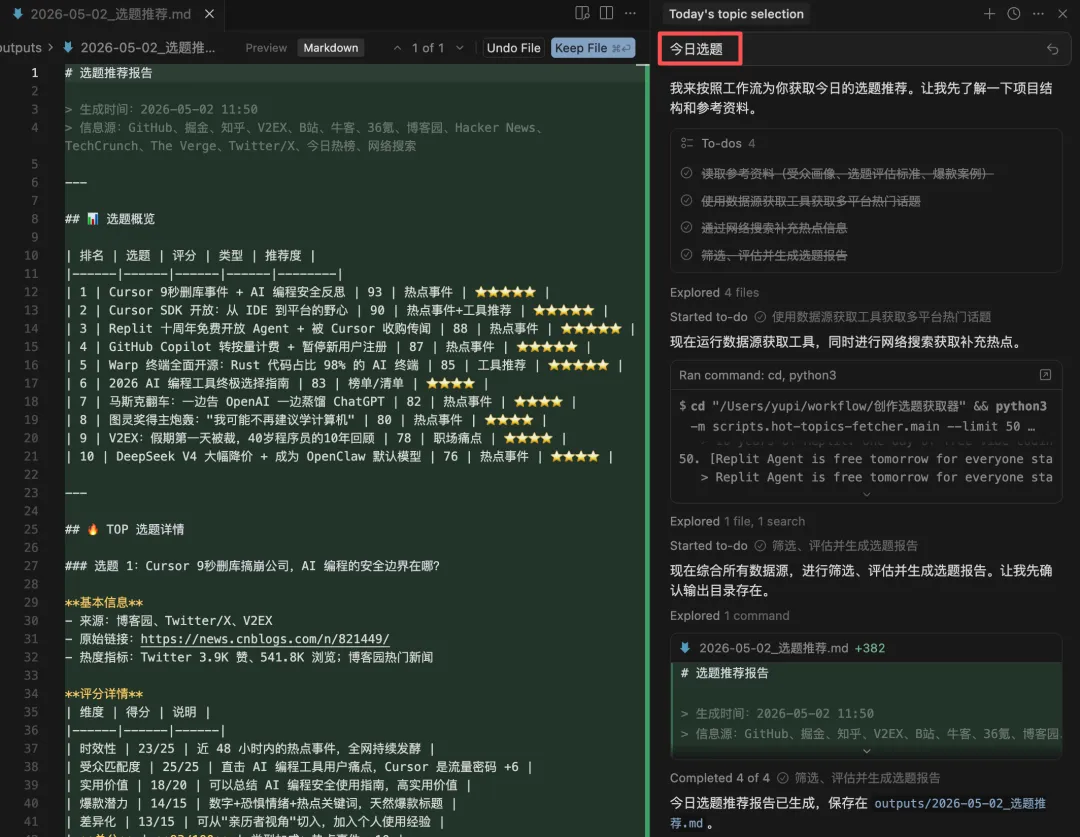Image resolution: width=1080 pixels, height=837 pixels.
Task: Close the 2026-05-02_选题推荐.md tab
Action: click(x=209, y=14)
